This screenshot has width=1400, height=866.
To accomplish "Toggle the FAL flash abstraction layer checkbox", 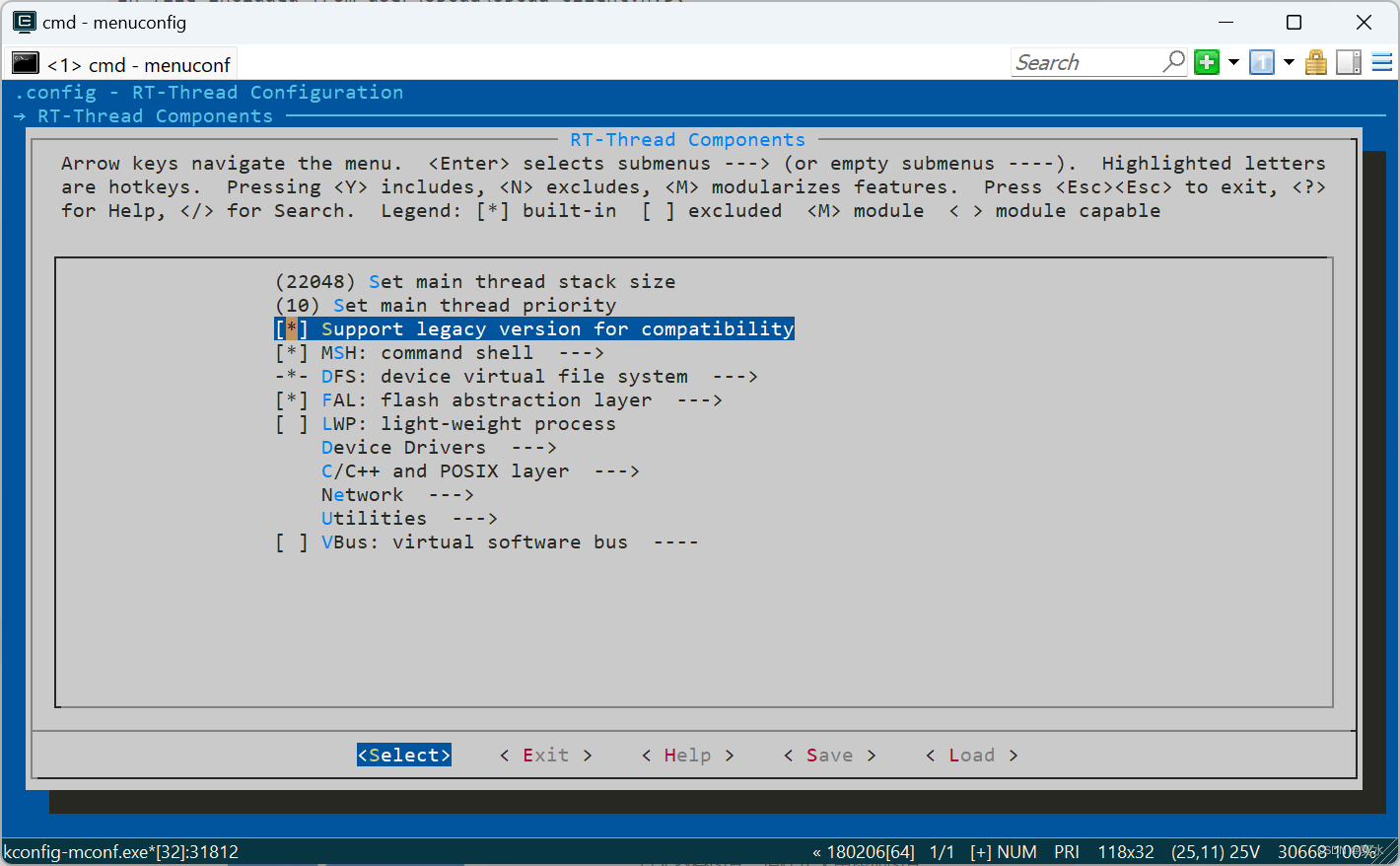I will pos(292,399).
